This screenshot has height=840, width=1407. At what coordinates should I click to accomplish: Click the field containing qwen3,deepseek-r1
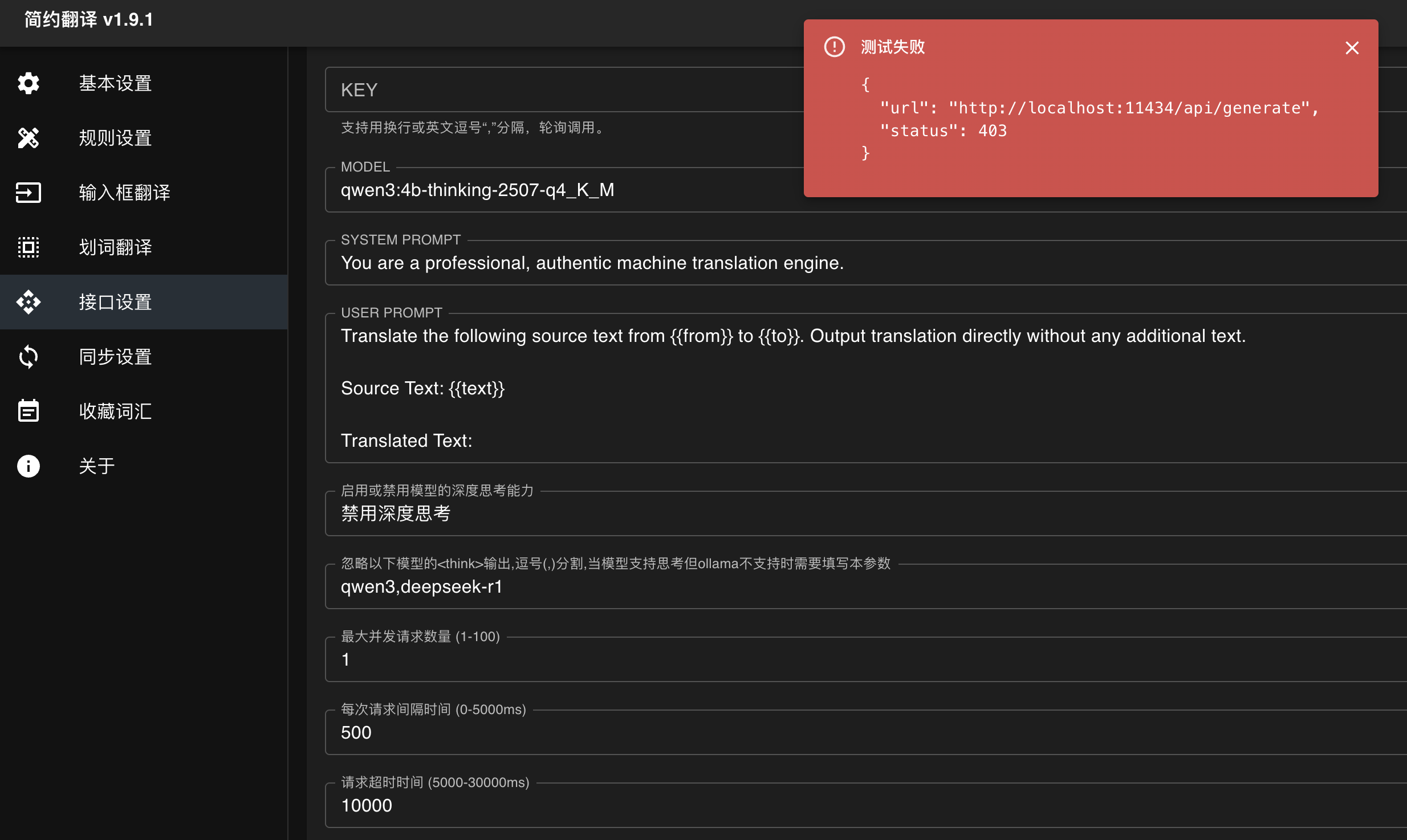[x=866, y=586]
